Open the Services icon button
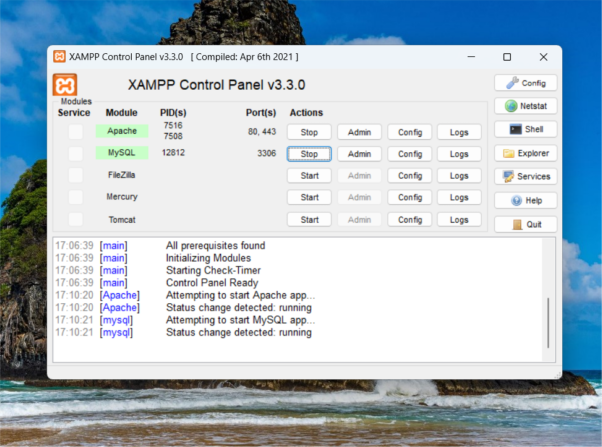The width and height of the screenshot is (602, 447). 526,177
